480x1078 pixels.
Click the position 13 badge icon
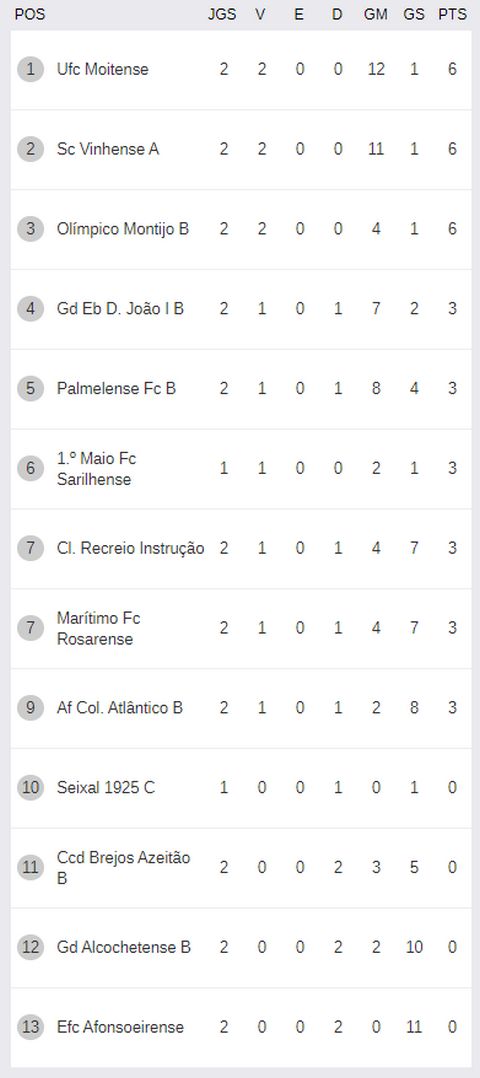[30, 1026]
